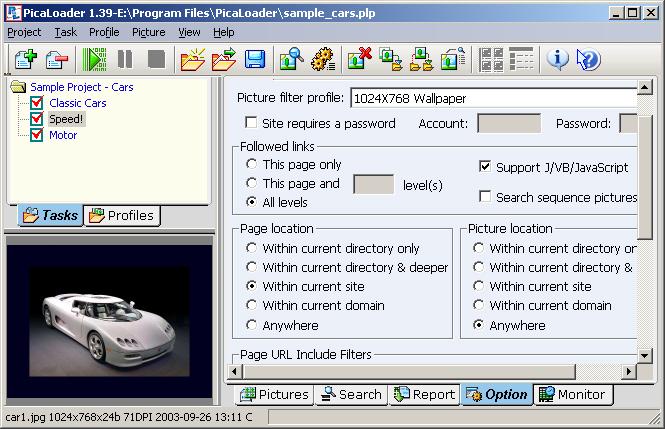Click the delete picture red X icon
This screenshot has height=429, width=665.
[360, 59]
